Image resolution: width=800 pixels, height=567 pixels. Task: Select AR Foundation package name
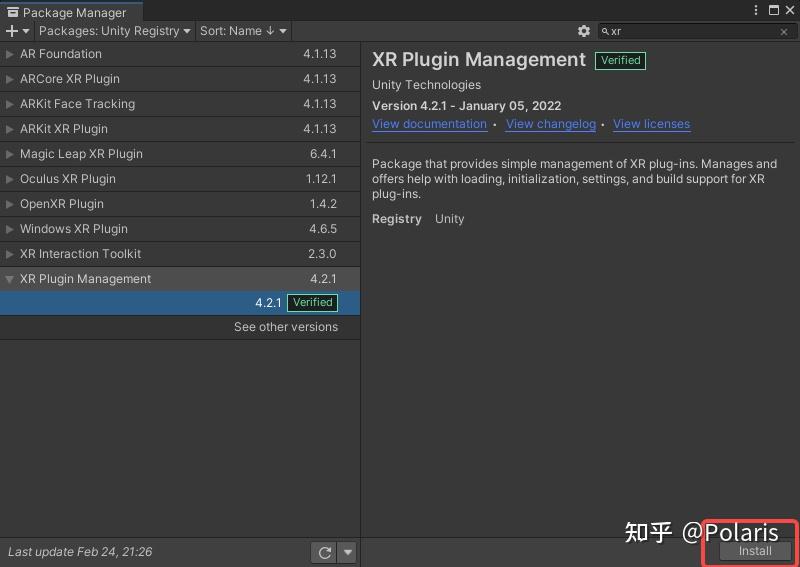pos(61,54)
